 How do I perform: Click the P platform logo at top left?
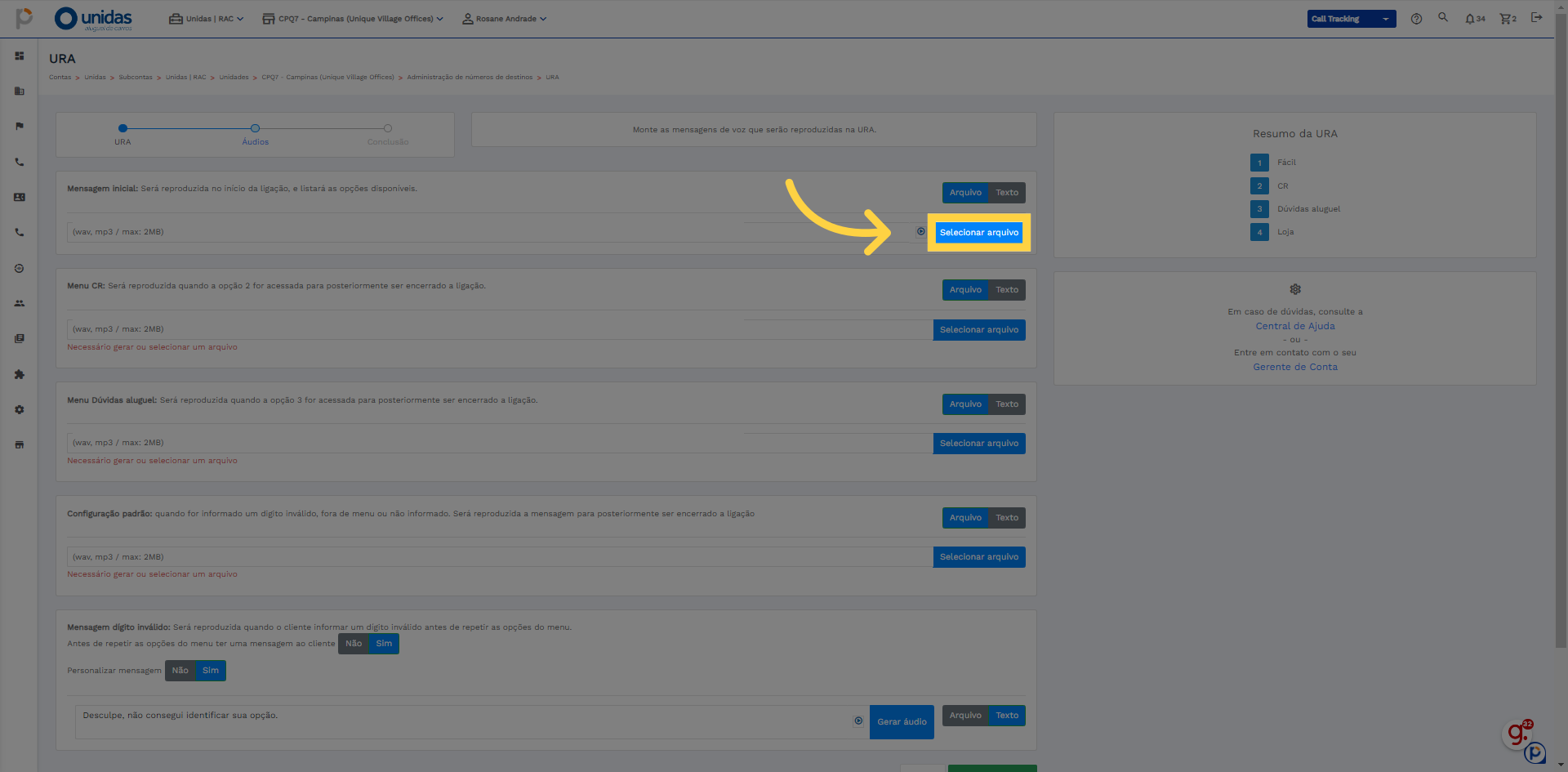24,18
